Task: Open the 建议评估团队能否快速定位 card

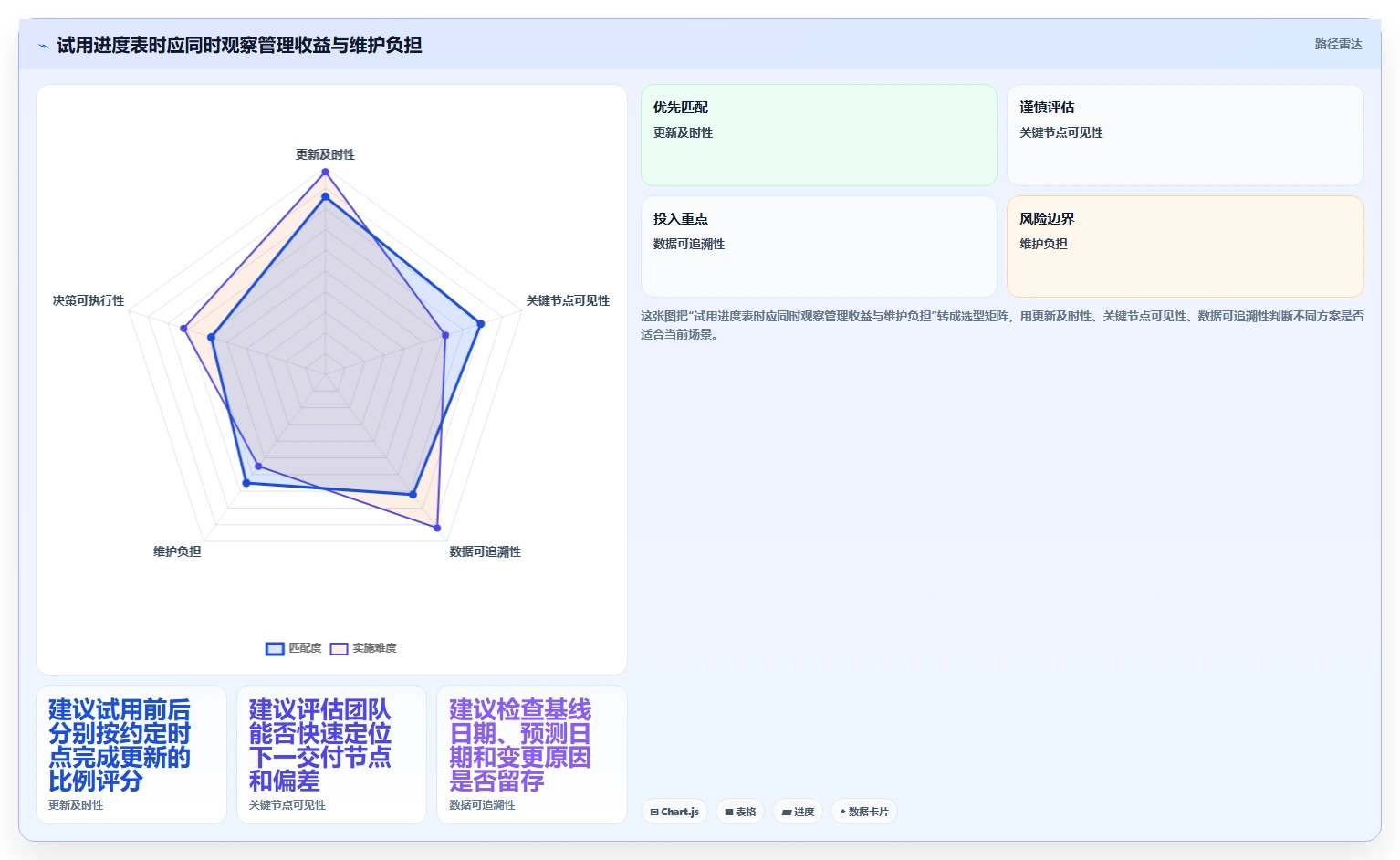Action: coord(331,754)
